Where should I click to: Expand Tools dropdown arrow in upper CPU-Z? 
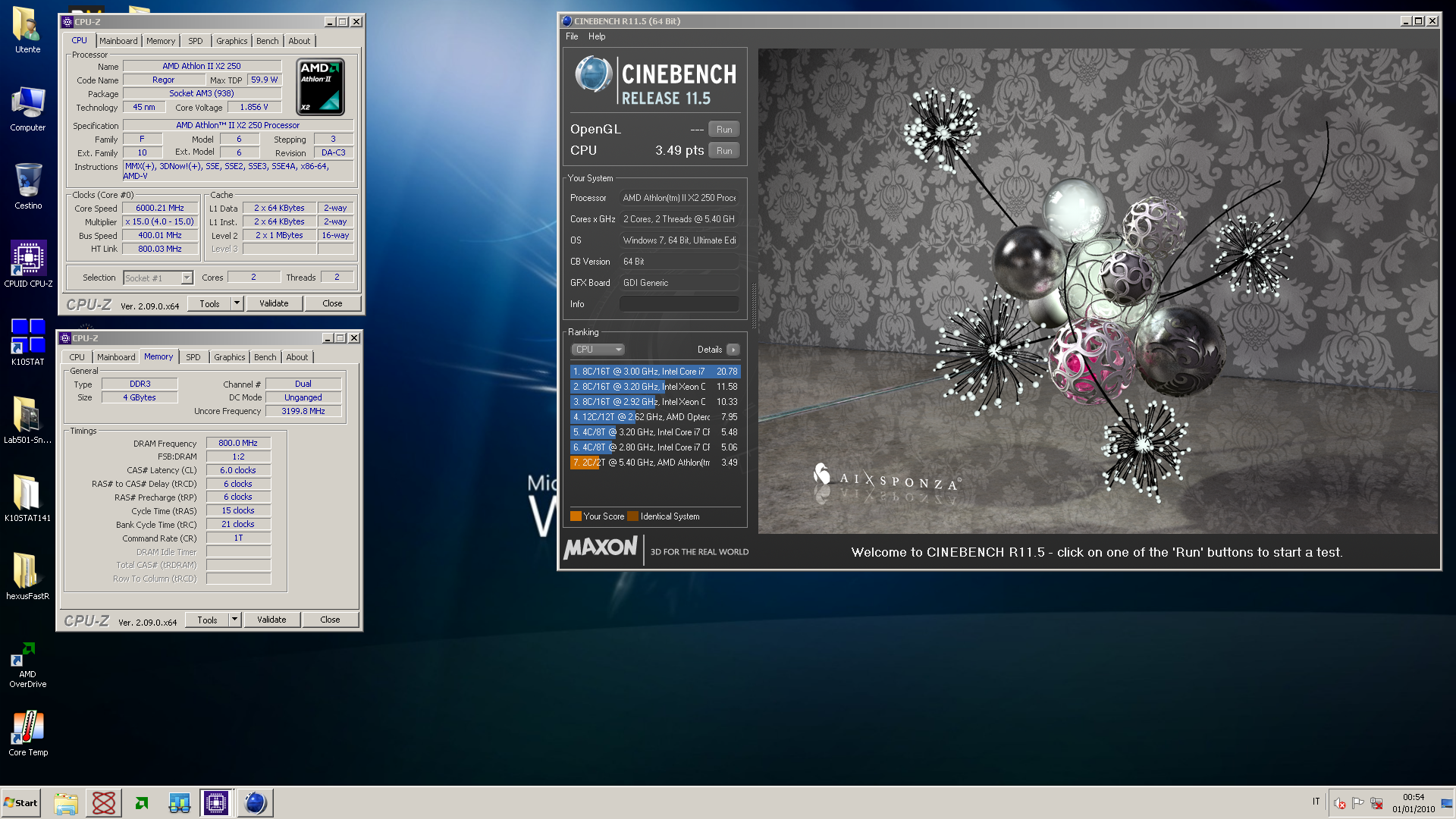[x=237, y=303]
